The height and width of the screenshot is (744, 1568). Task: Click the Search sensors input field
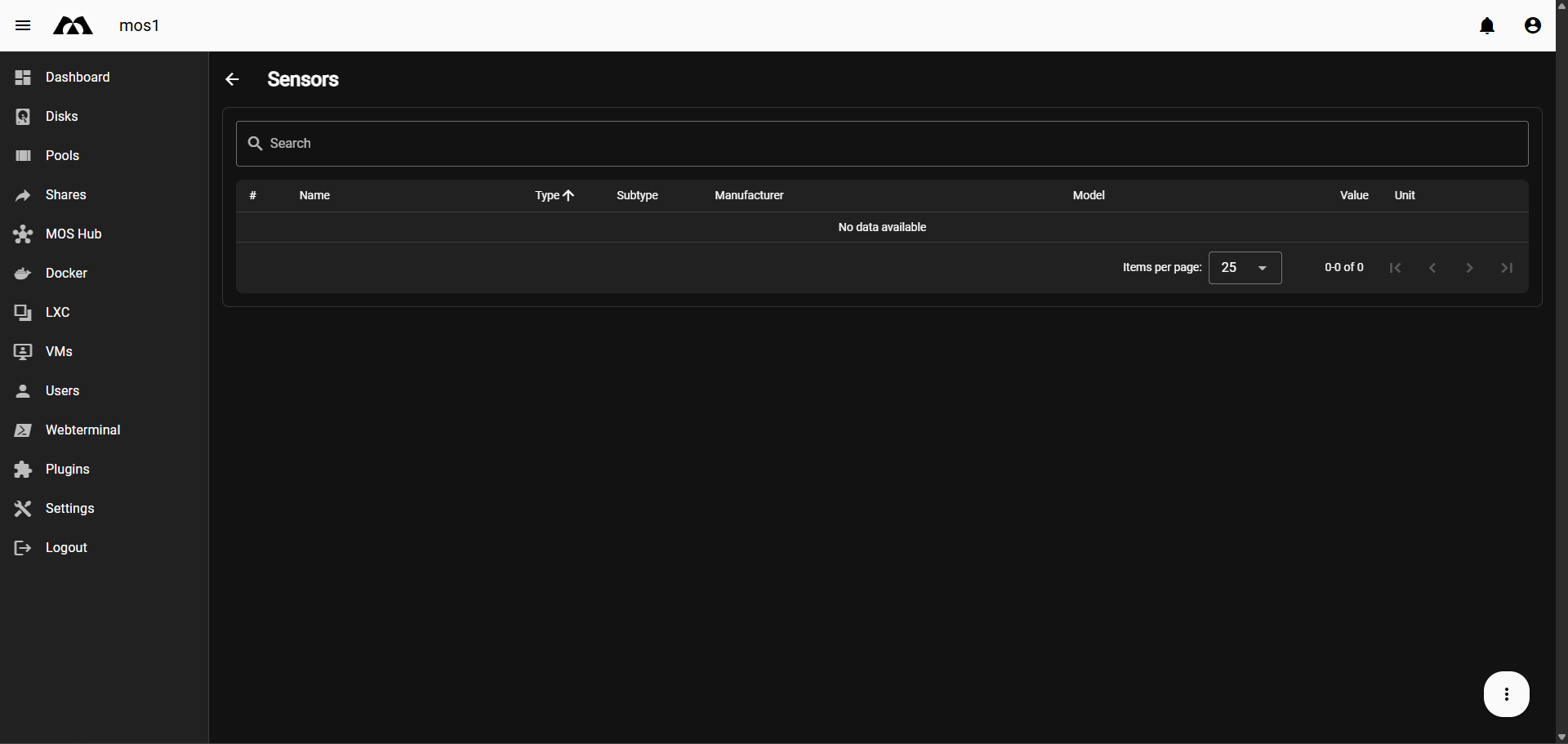point(882,144)
